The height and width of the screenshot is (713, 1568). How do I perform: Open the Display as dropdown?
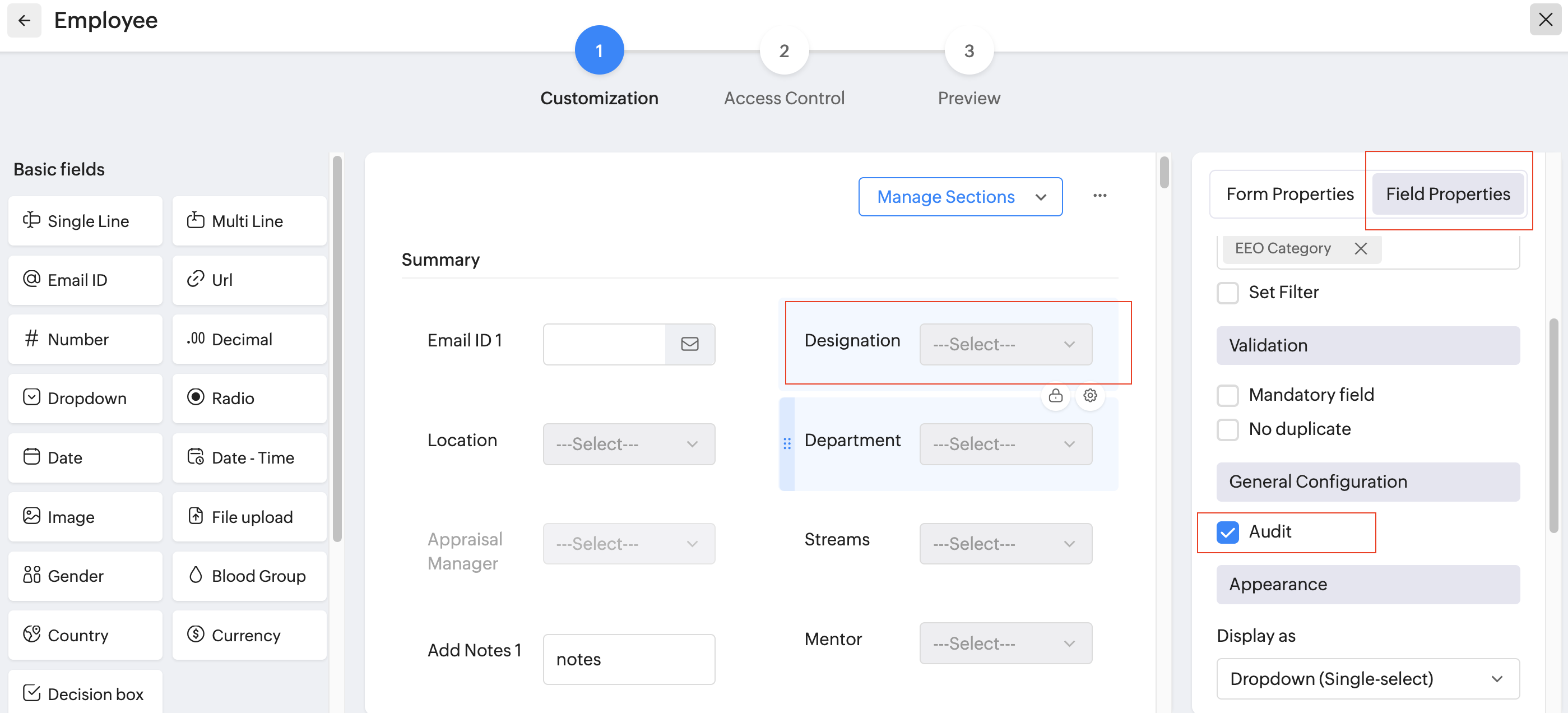coord(1367,678)
